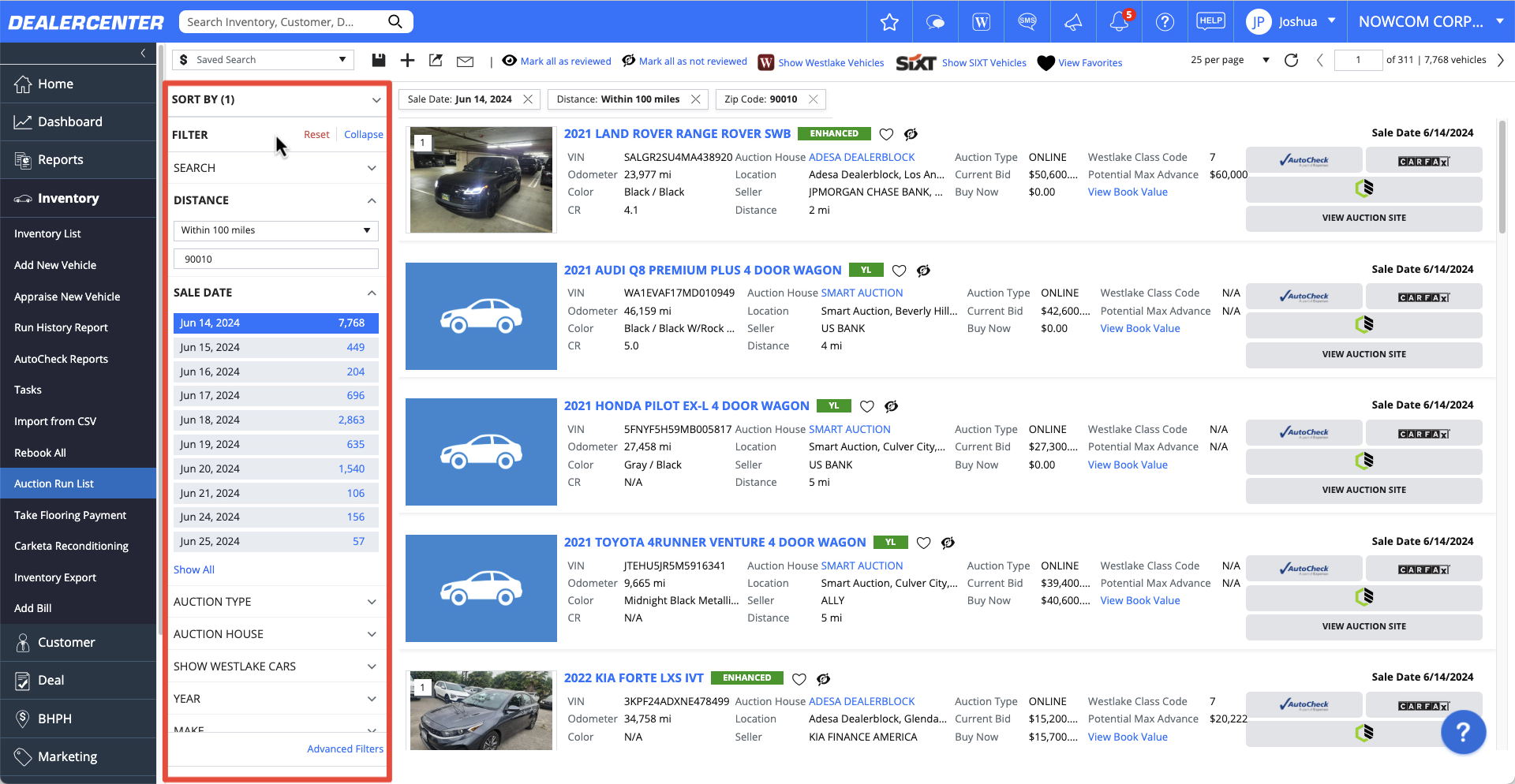Click the email envelope icon in the toolbar

tap(466, 60)
